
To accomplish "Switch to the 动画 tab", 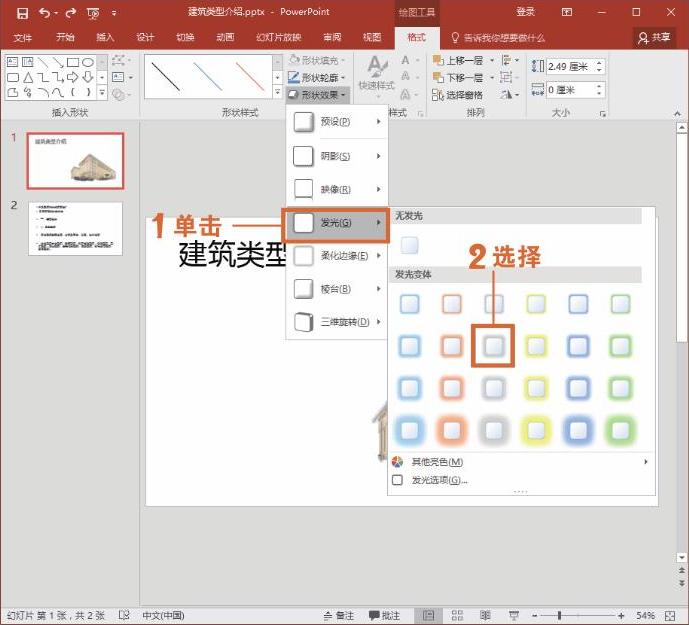I will click(x=225, y=37).
